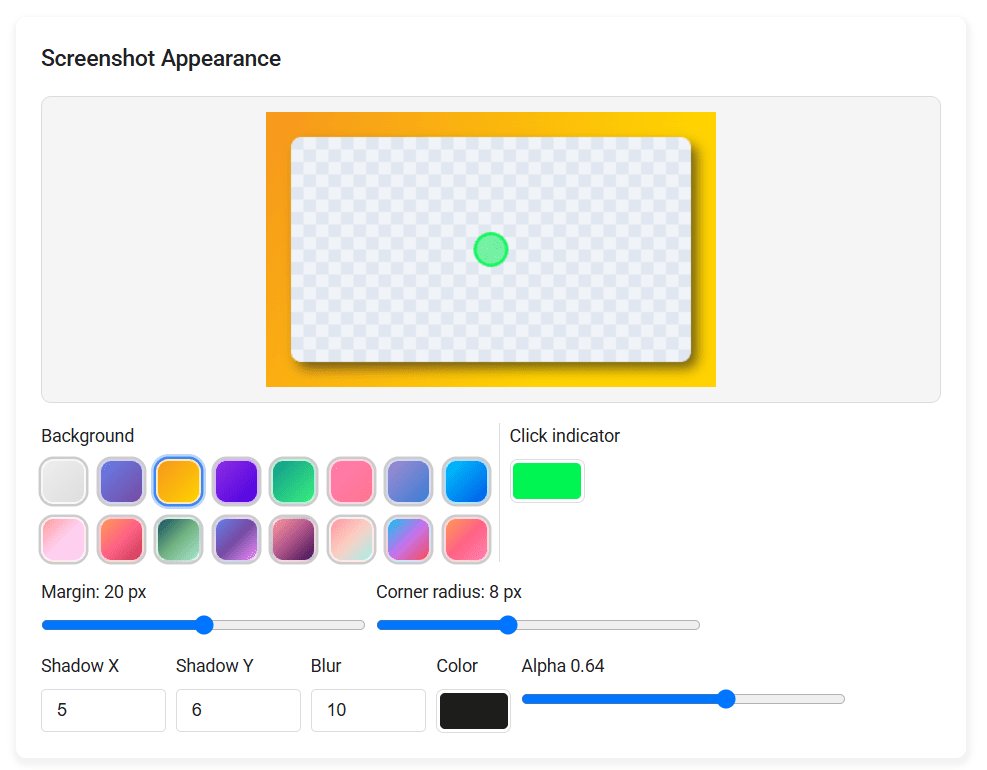
Task: Focus the Shadow Y input field
Action: [x=238, y=710]
